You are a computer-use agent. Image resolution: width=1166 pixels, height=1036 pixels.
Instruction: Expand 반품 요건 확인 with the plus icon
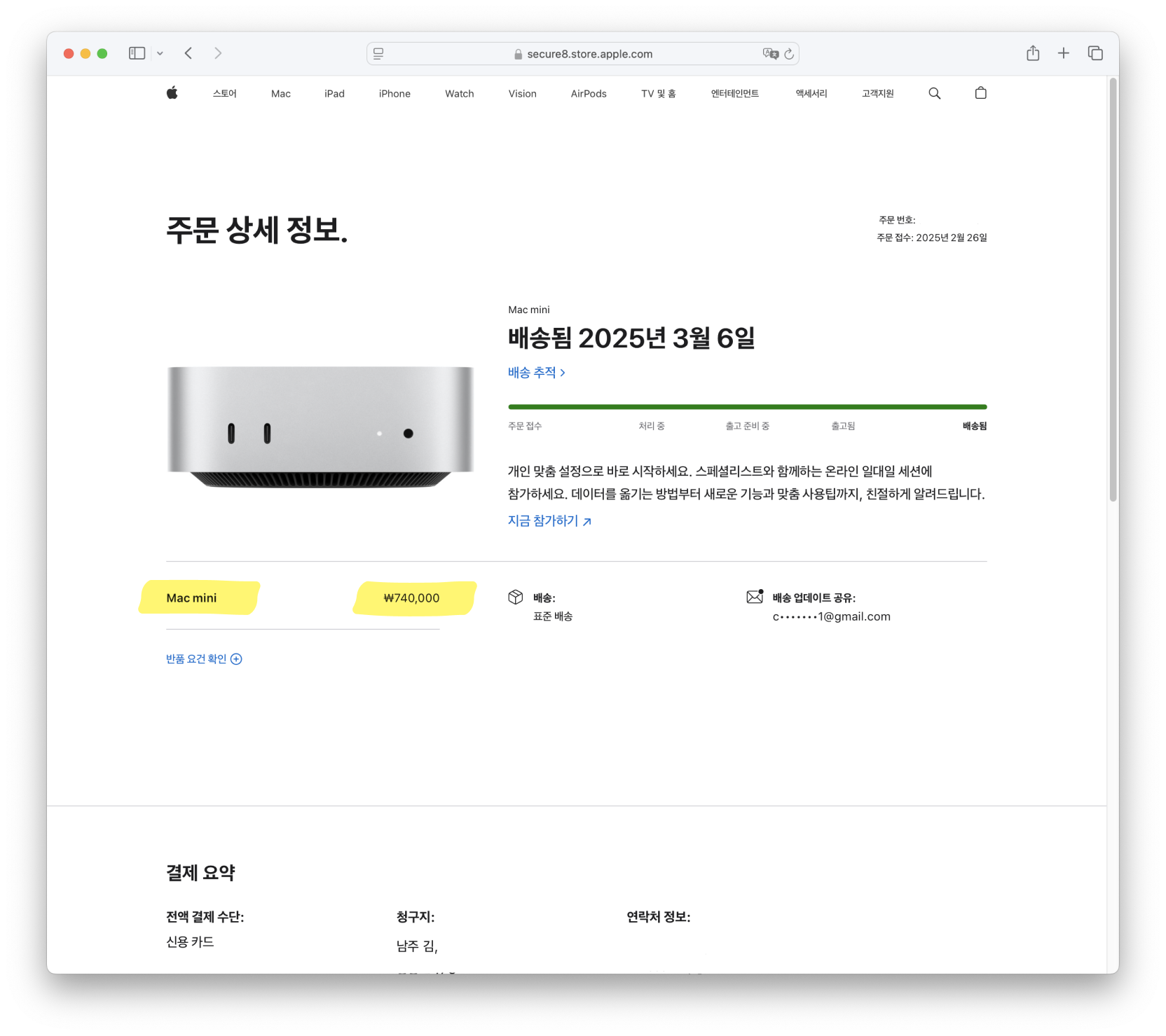237,658
